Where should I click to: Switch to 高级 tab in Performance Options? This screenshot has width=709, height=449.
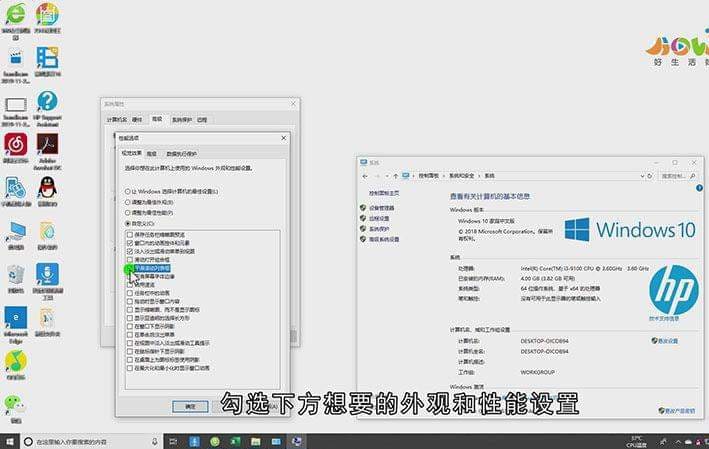point(152,154)
